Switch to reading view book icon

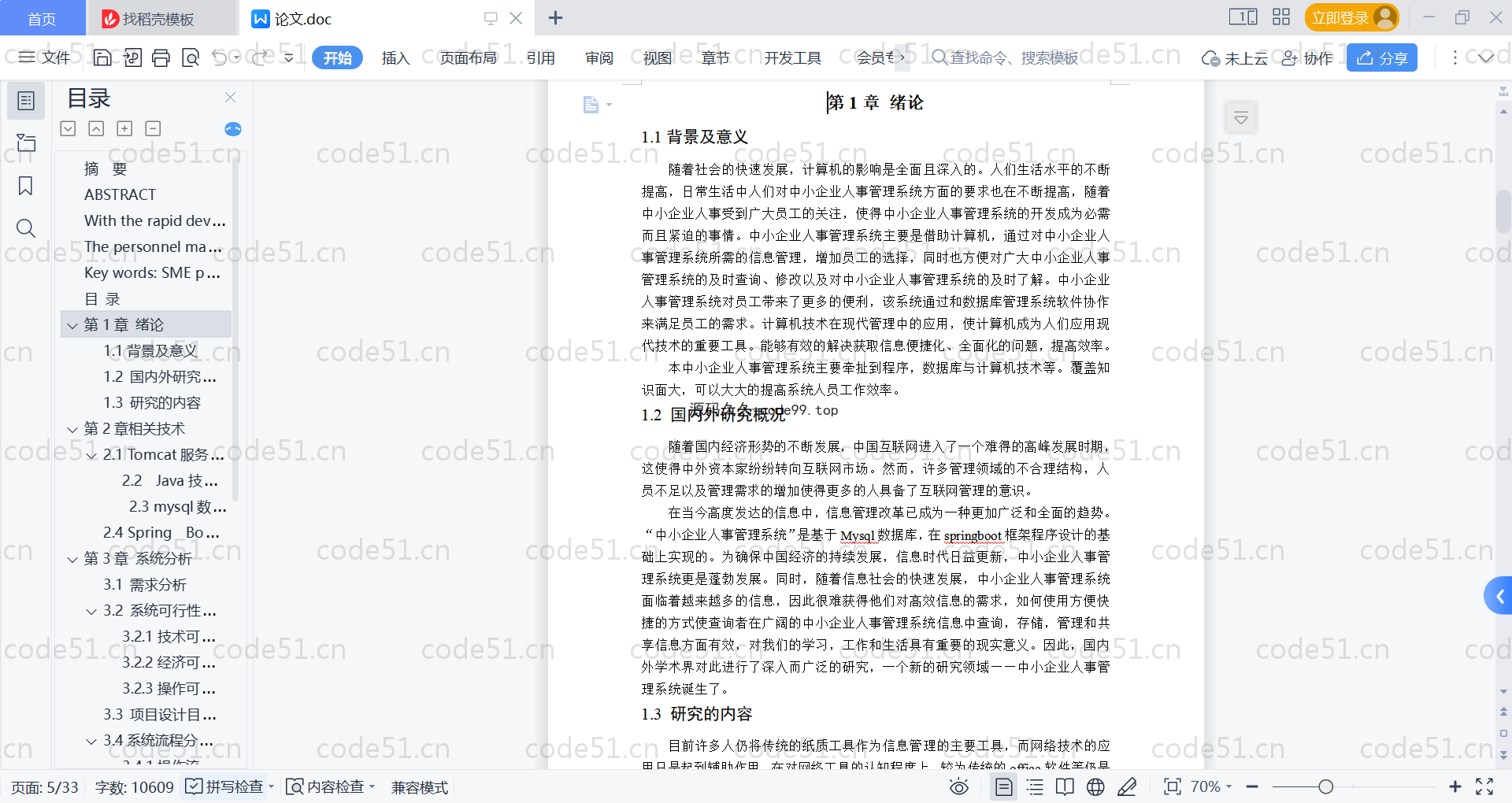pos(1065,786)
